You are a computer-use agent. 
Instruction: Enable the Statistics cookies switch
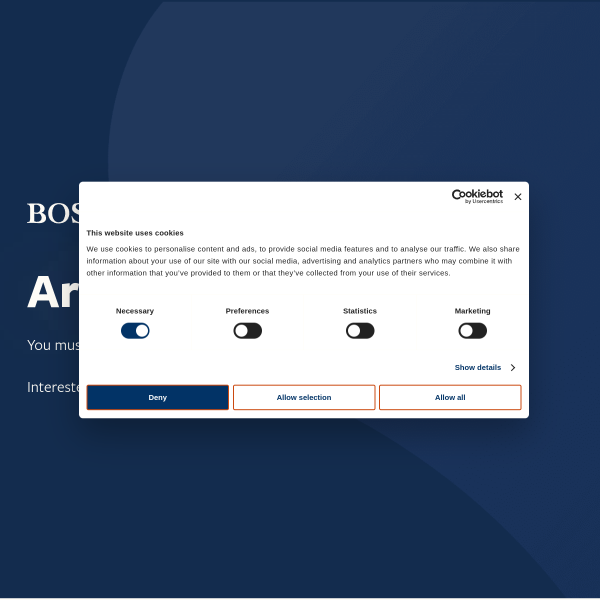(x=360, y=331)
